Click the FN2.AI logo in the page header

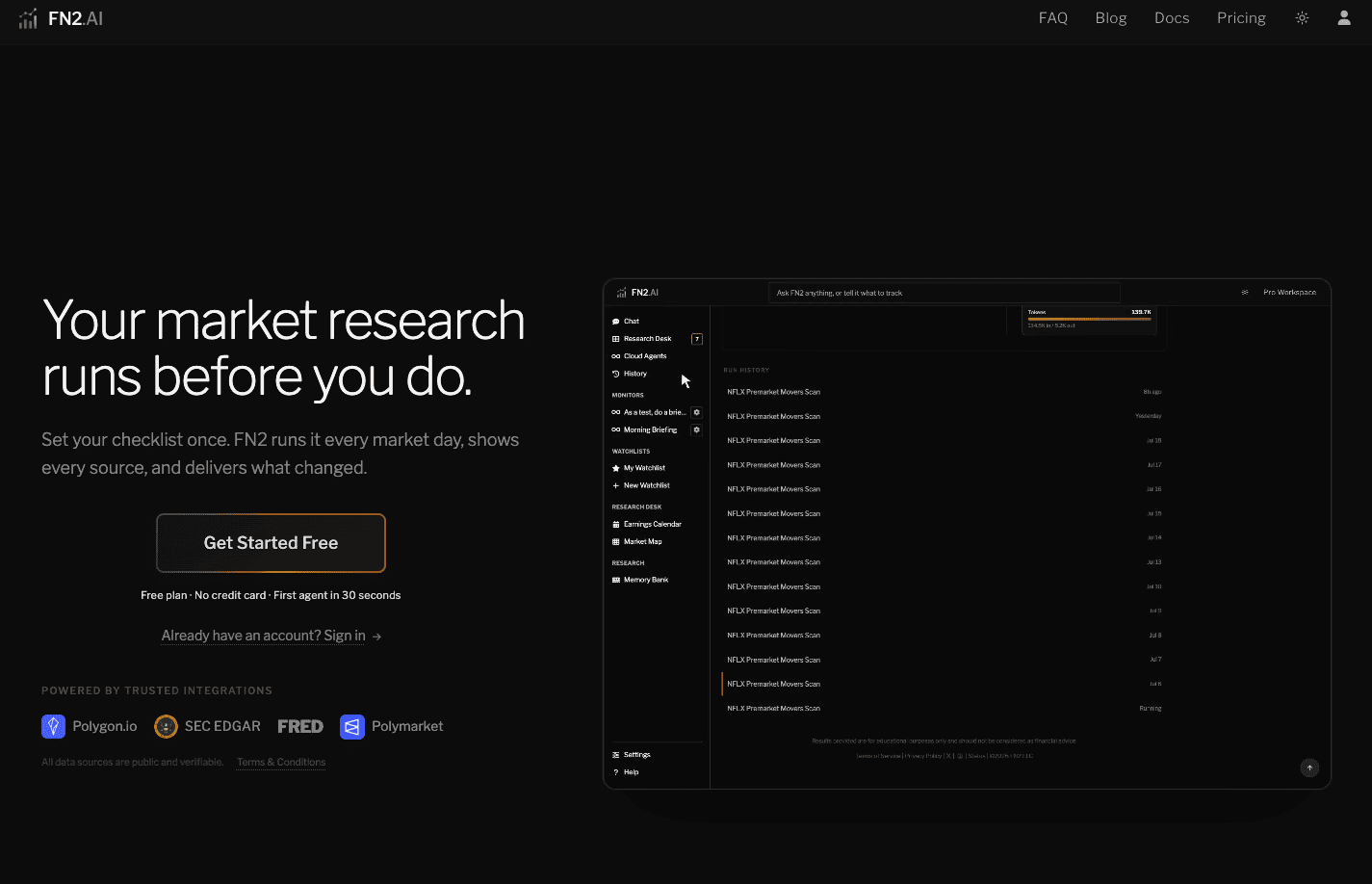tap(61, 18)
